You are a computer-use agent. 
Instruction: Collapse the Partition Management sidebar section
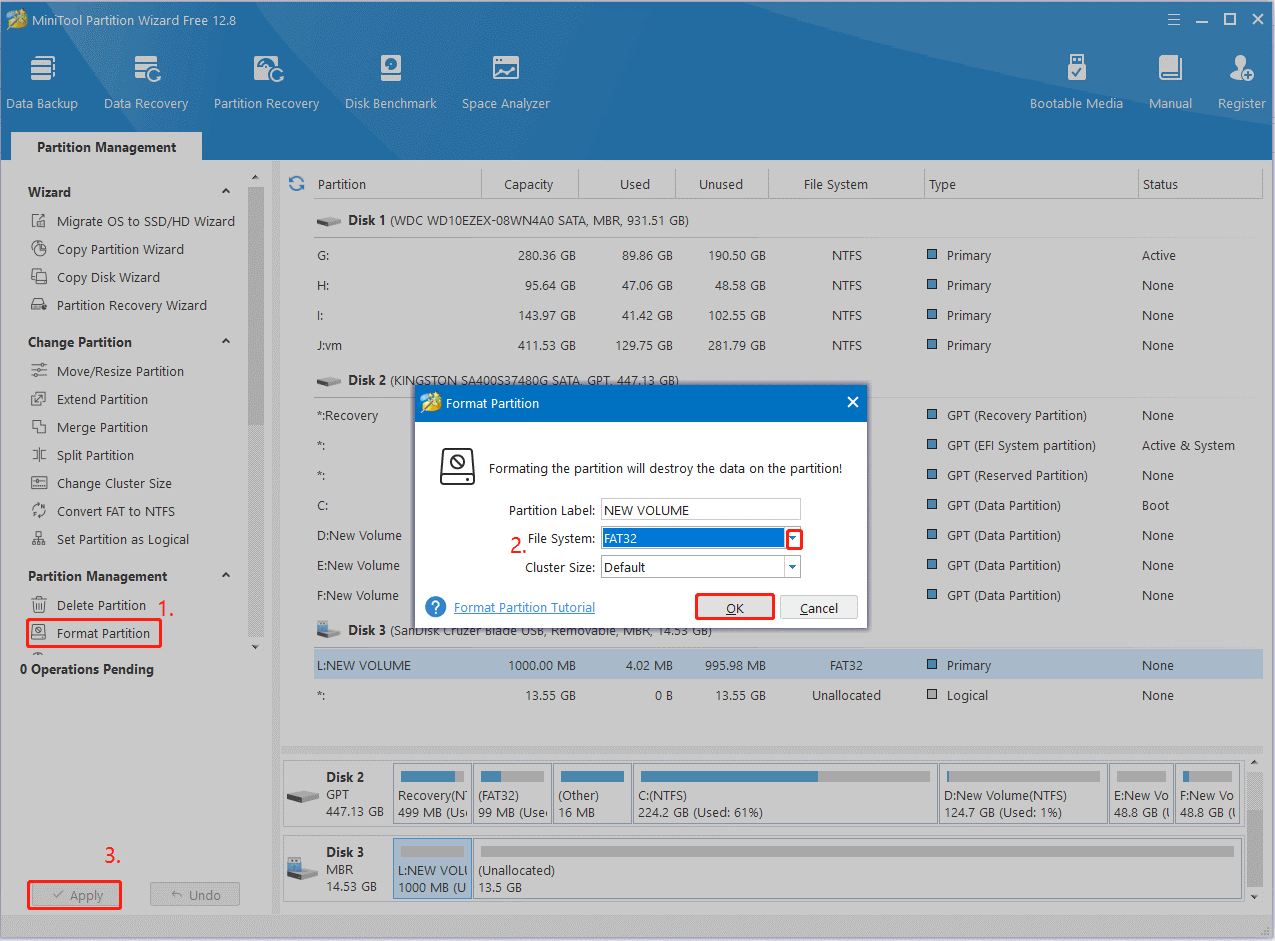tap(226, 576)
